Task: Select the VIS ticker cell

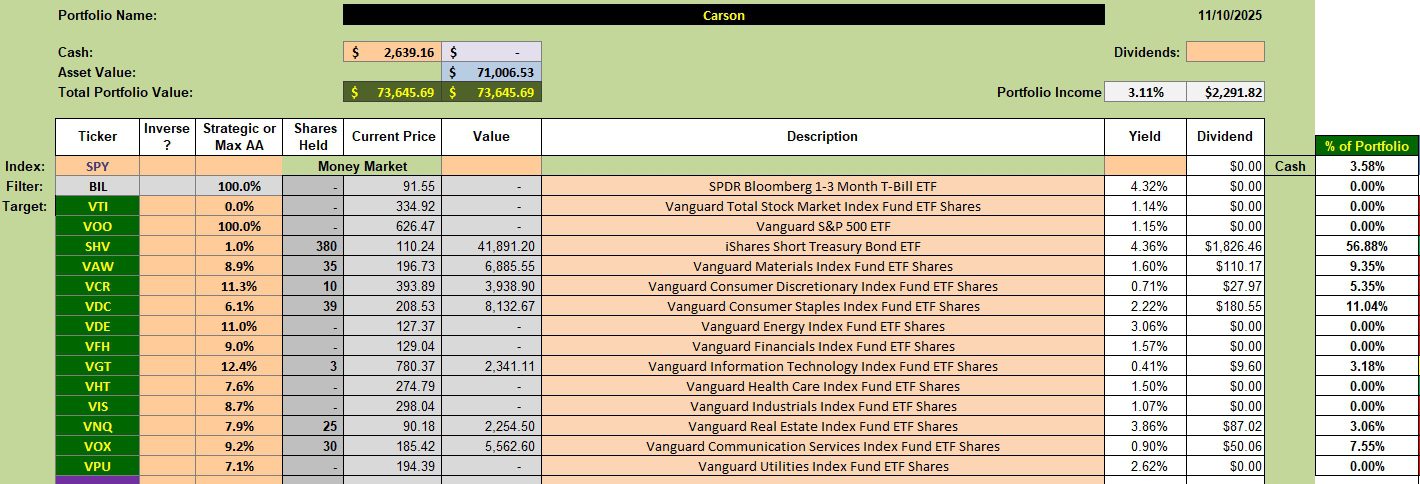Action: 97,406
